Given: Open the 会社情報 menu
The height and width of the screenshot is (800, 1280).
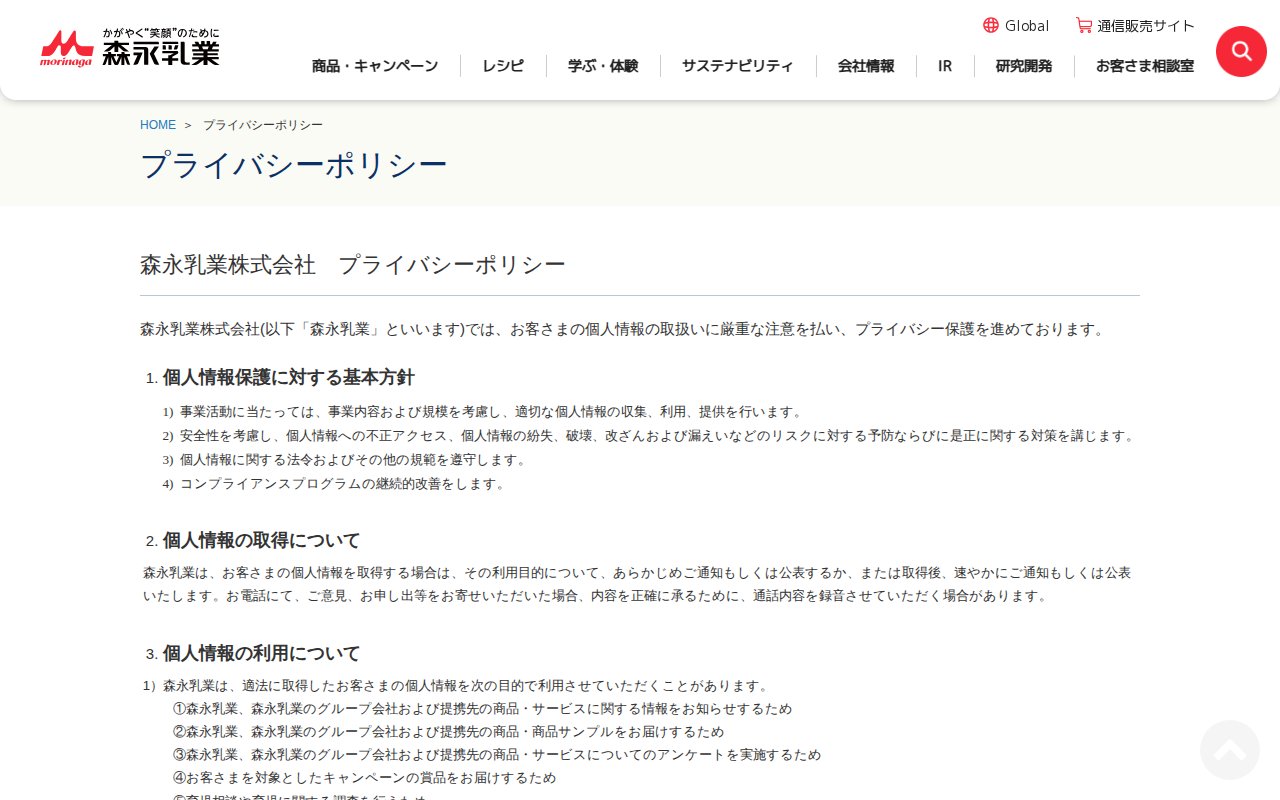Looking at the screenshot, I should tap(866, 66).
